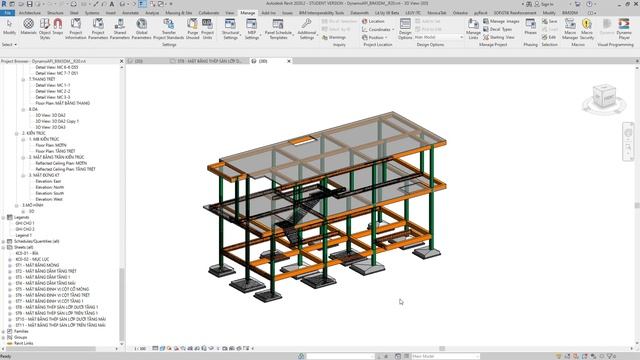Open Decal Types
This screenshot has height=360, width=640.
[498, 29]
